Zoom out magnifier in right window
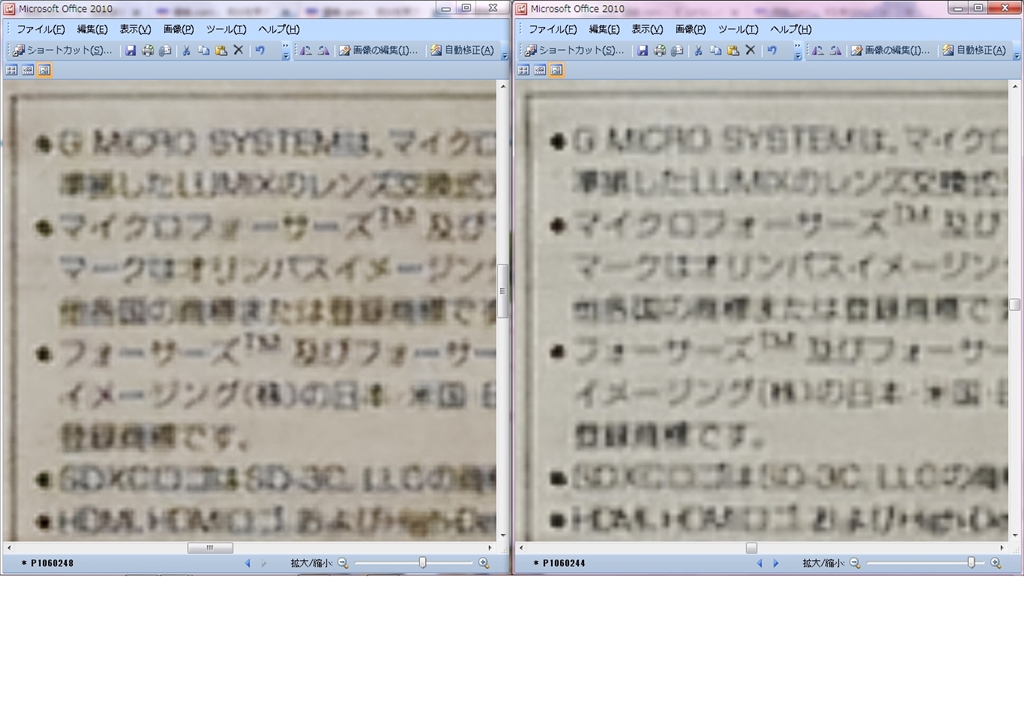The image size is (1024, 720). coord(855,563)
